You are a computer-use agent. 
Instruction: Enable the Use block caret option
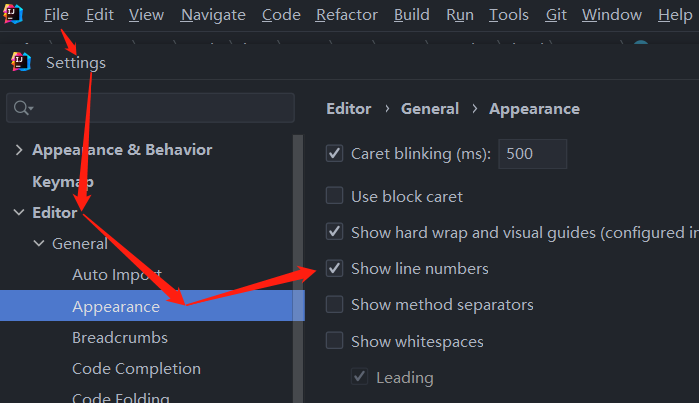pyautogui.click(x=335, y=196)
